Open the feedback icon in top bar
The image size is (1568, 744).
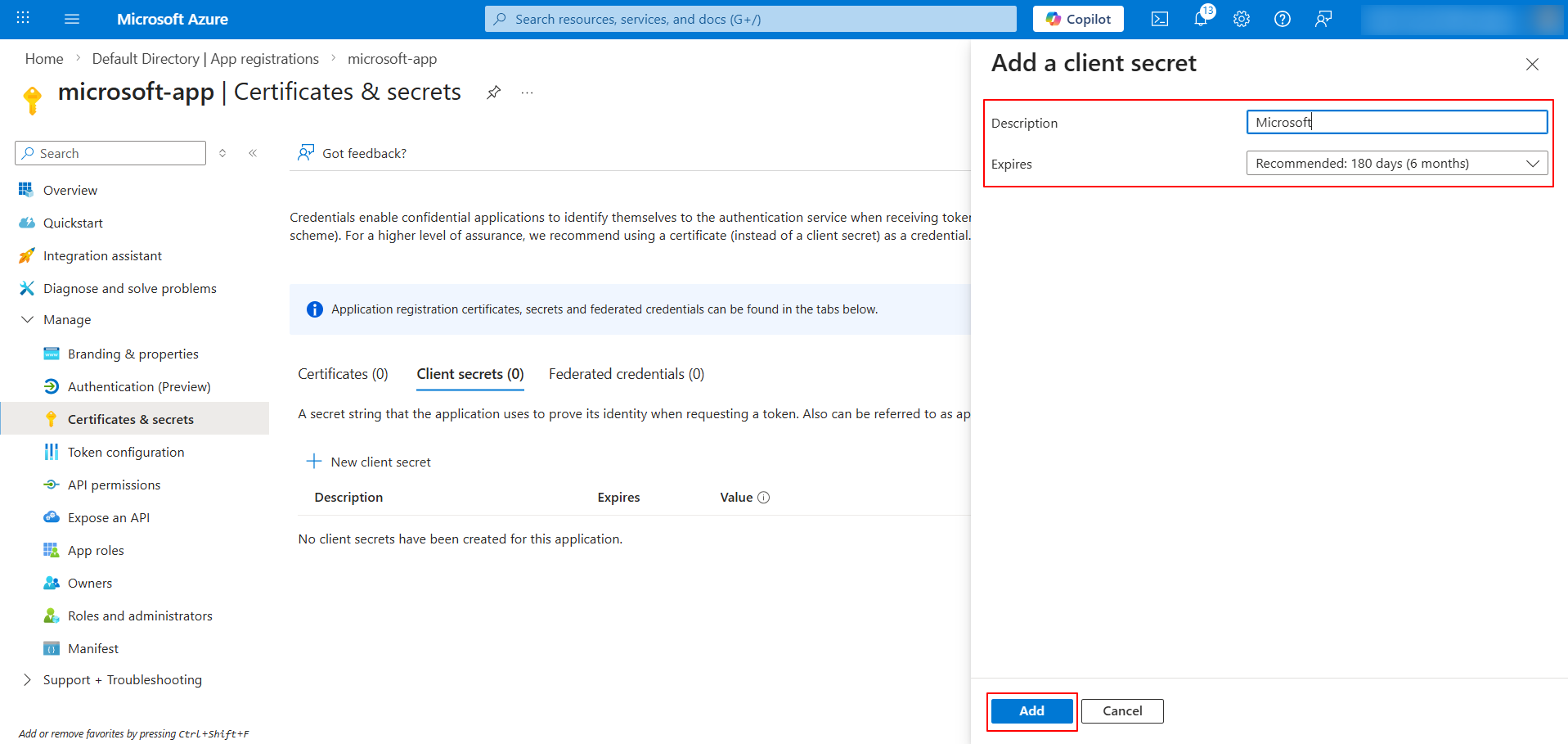pos(1323,19)
